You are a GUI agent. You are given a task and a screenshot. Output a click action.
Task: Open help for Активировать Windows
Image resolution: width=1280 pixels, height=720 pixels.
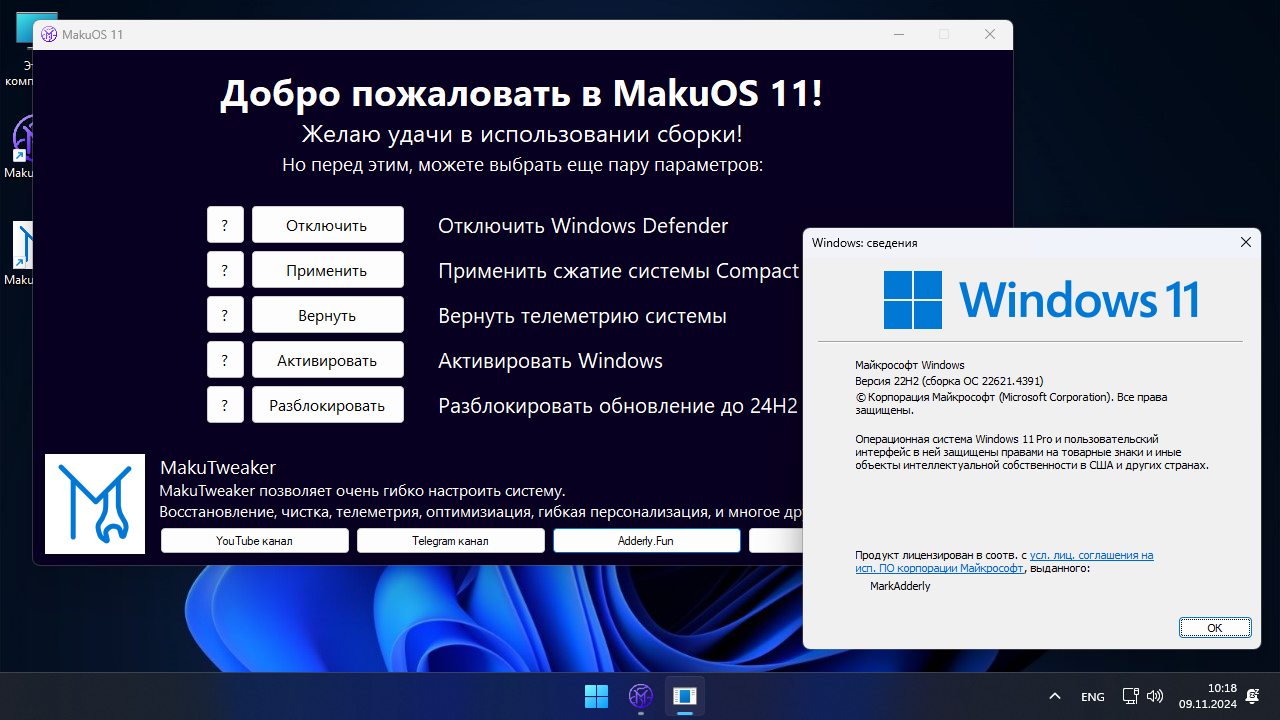coord(225,360)
